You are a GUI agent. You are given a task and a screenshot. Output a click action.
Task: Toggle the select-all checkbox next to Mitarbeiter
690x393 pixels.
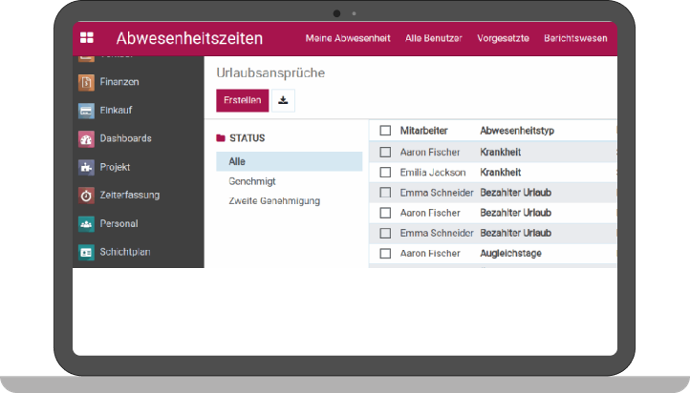tap(385, 130)
